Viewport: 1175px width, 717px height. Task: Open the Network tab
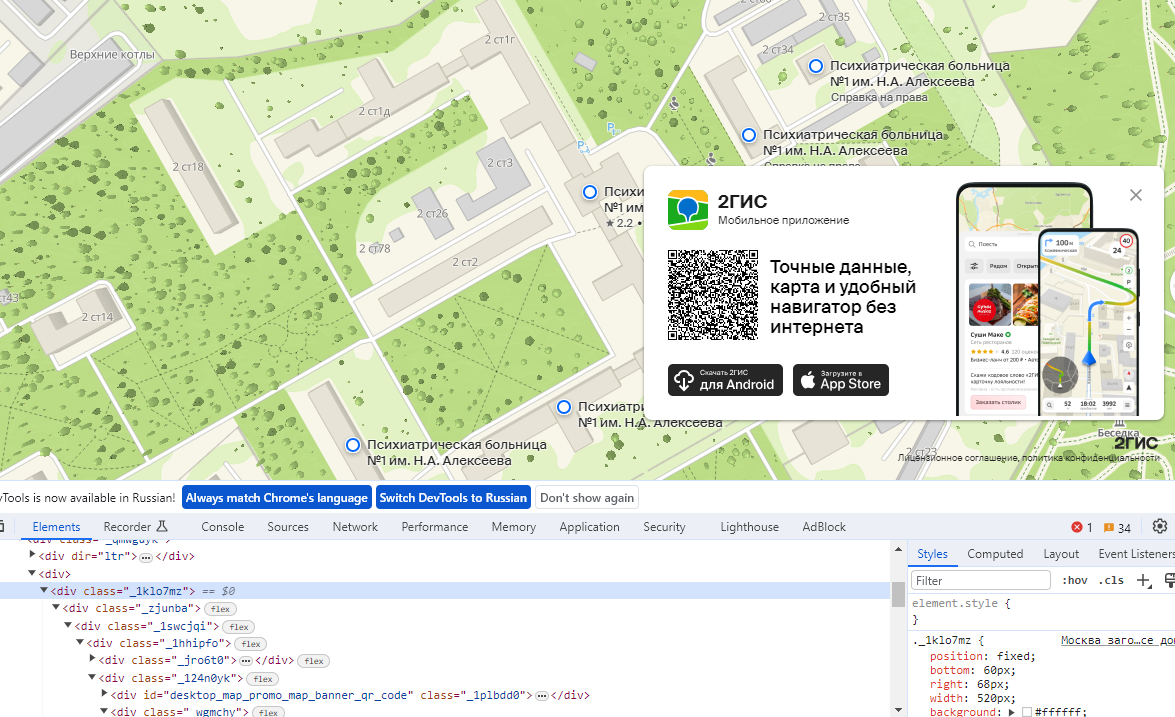tap(355, 527)
